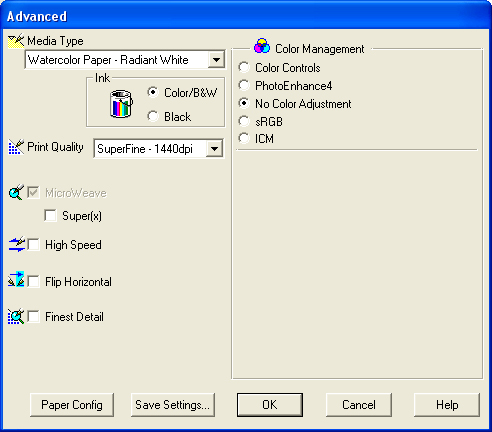Click the Flip Horizontal icon
Viewport: 492px width, 432px height.
(x=16, y=279)
